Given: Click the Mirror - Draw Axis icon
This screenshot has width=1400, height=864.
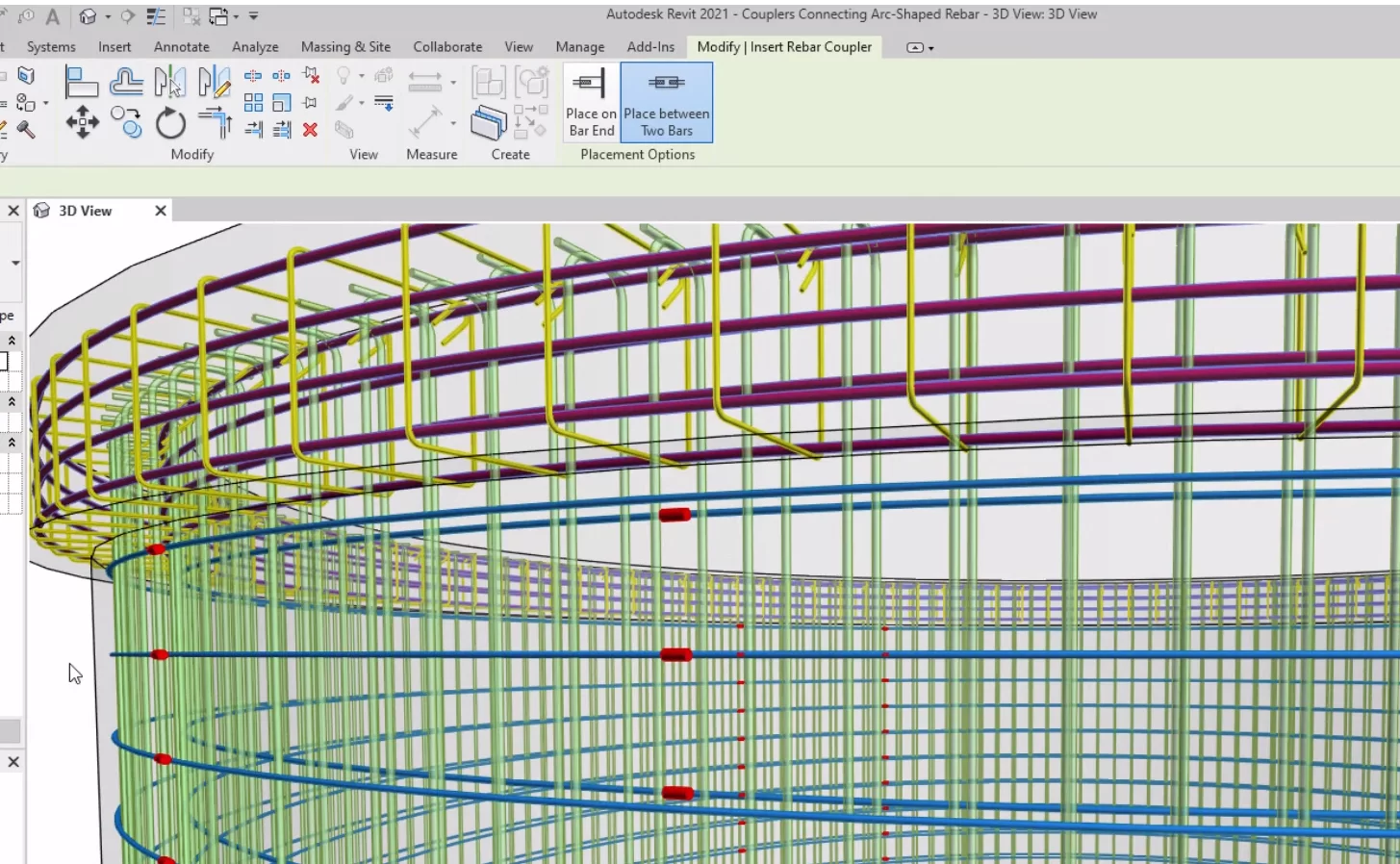Looking at the screenshot, I should [x=215, y=83].
